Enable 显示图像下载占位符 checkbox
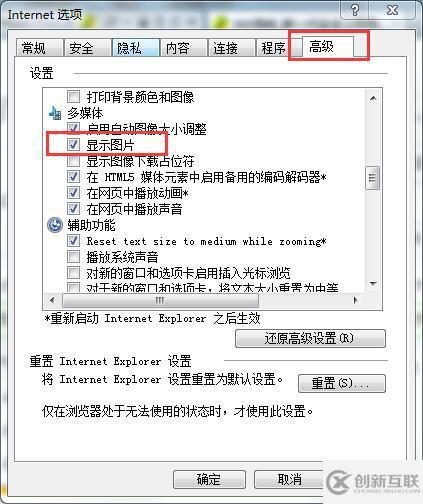Image resolution: width=423 pixels, height=504 pixels. pos(73,161)
